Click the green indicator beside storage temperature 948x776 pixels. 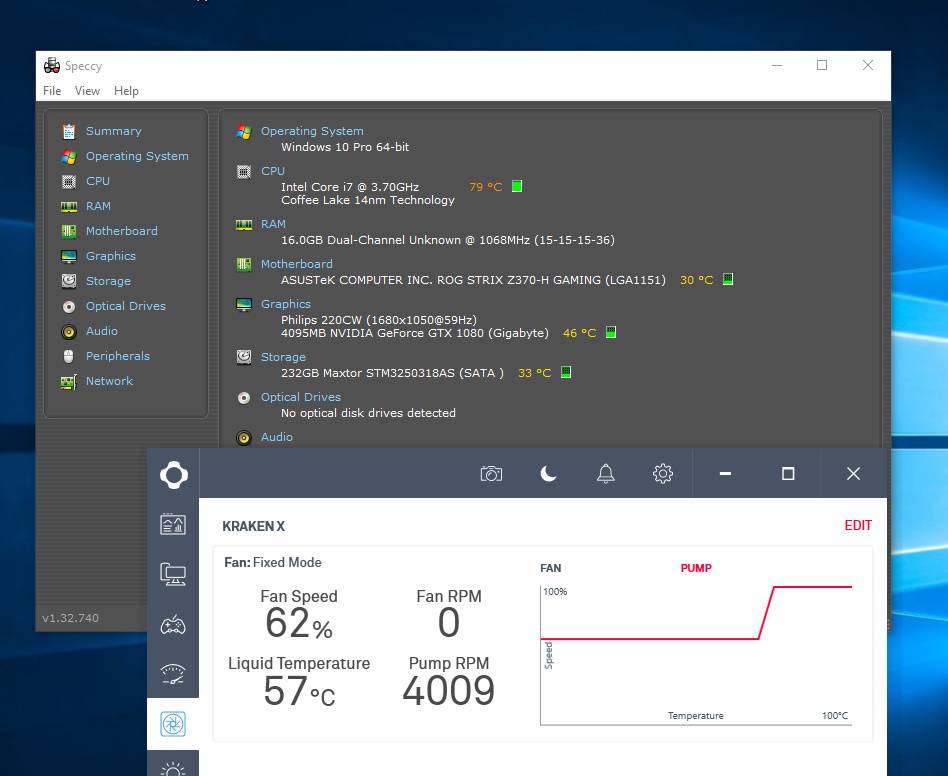pyautogui.click(x=566, y=372)
